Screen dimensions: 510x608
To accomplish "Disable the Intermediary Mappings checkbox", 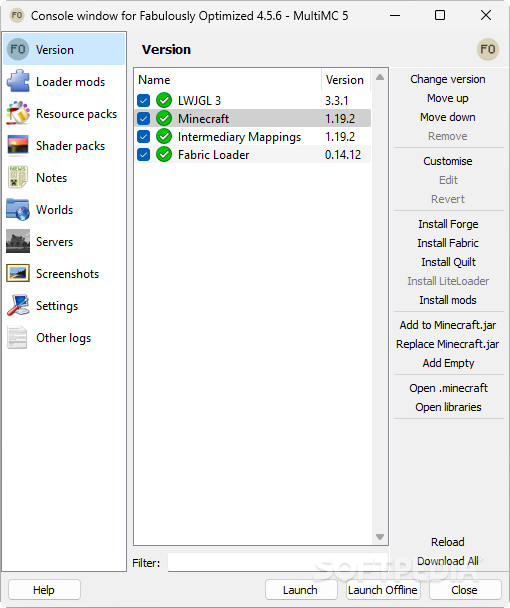I will pyautogui.click(x=143, y=136).
